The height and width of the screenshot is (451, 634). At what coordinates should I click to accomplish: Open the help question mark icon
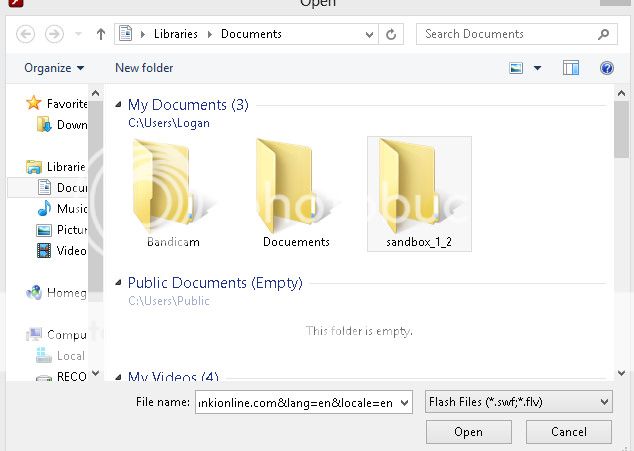(x=606, y=68)
